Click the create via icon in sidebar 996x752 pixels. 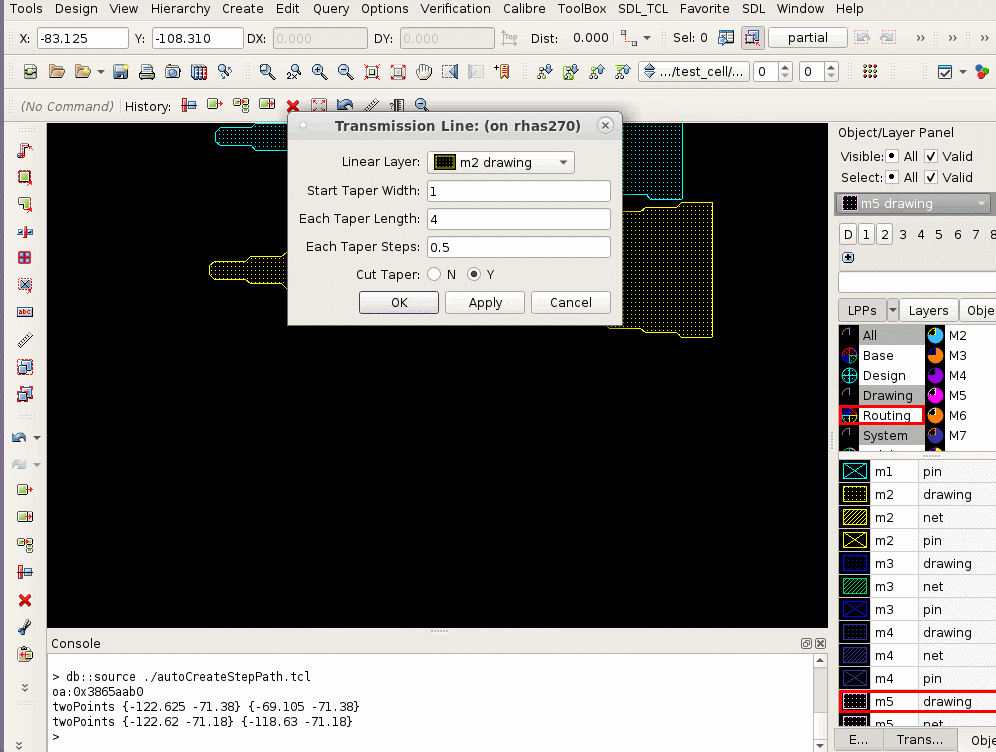point(25,258)
